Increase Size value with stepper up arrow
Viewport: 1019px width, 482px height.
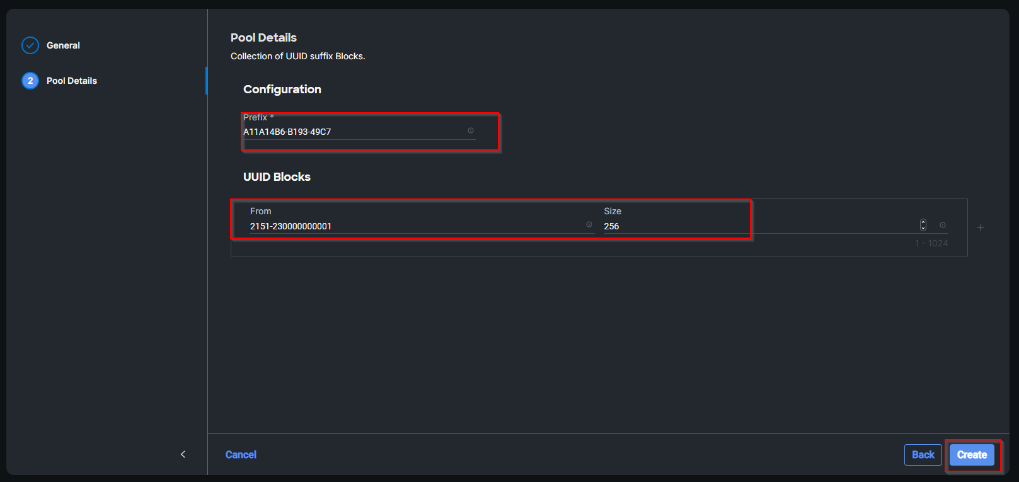click(x=923, y=222)
